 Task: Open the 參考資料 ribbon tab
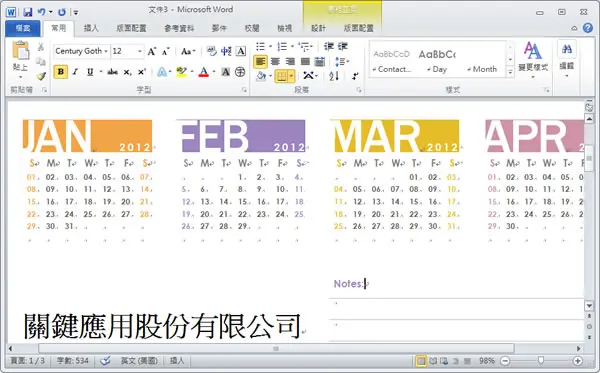(179, 28)
